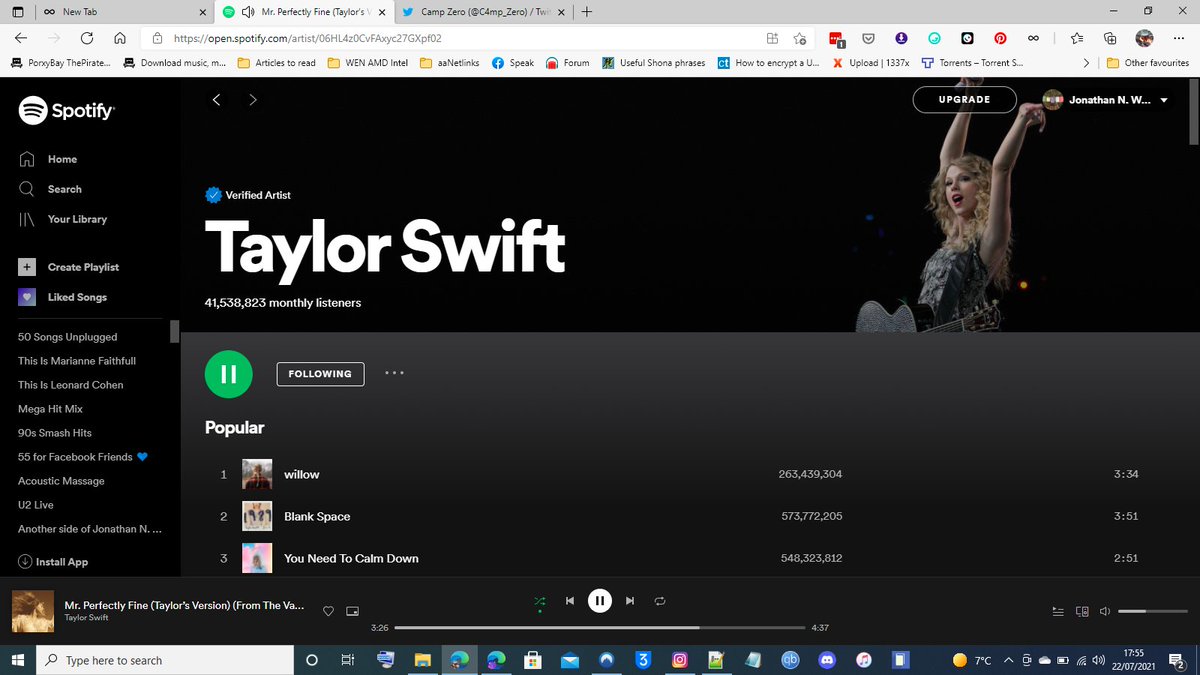Play the song willow
The width and height of the screenshot is (1200, 675).
tap(302, 474)
